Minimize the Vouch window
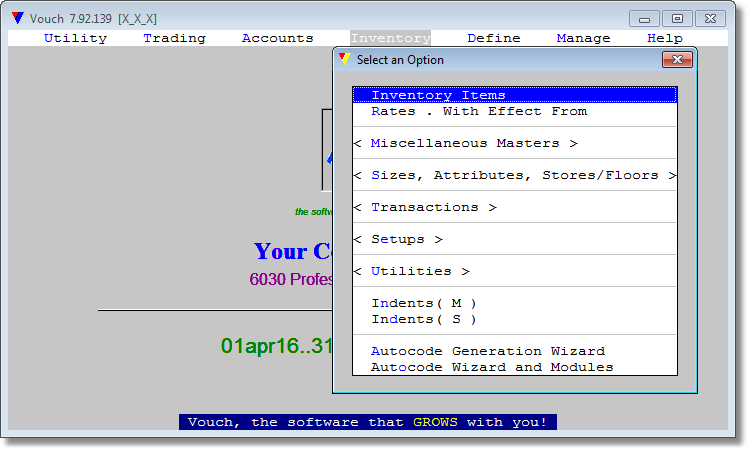Screen dimensions: 748x450 click(644, 19)
